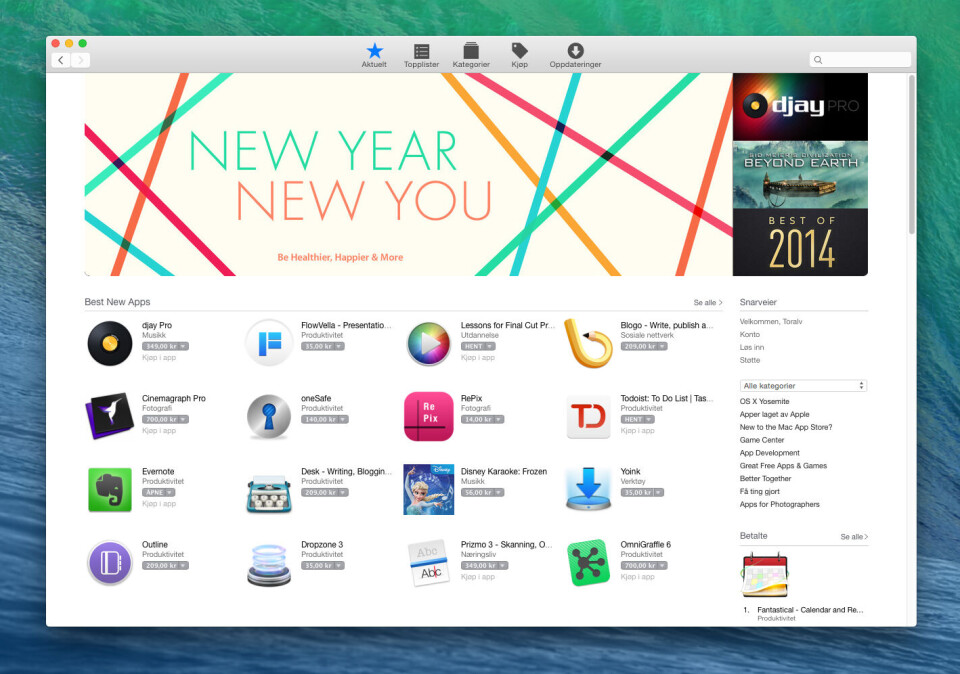Click Outline 209,00 kr price button
This screenshot has width=960, height=674.
[x=165, y=566]
